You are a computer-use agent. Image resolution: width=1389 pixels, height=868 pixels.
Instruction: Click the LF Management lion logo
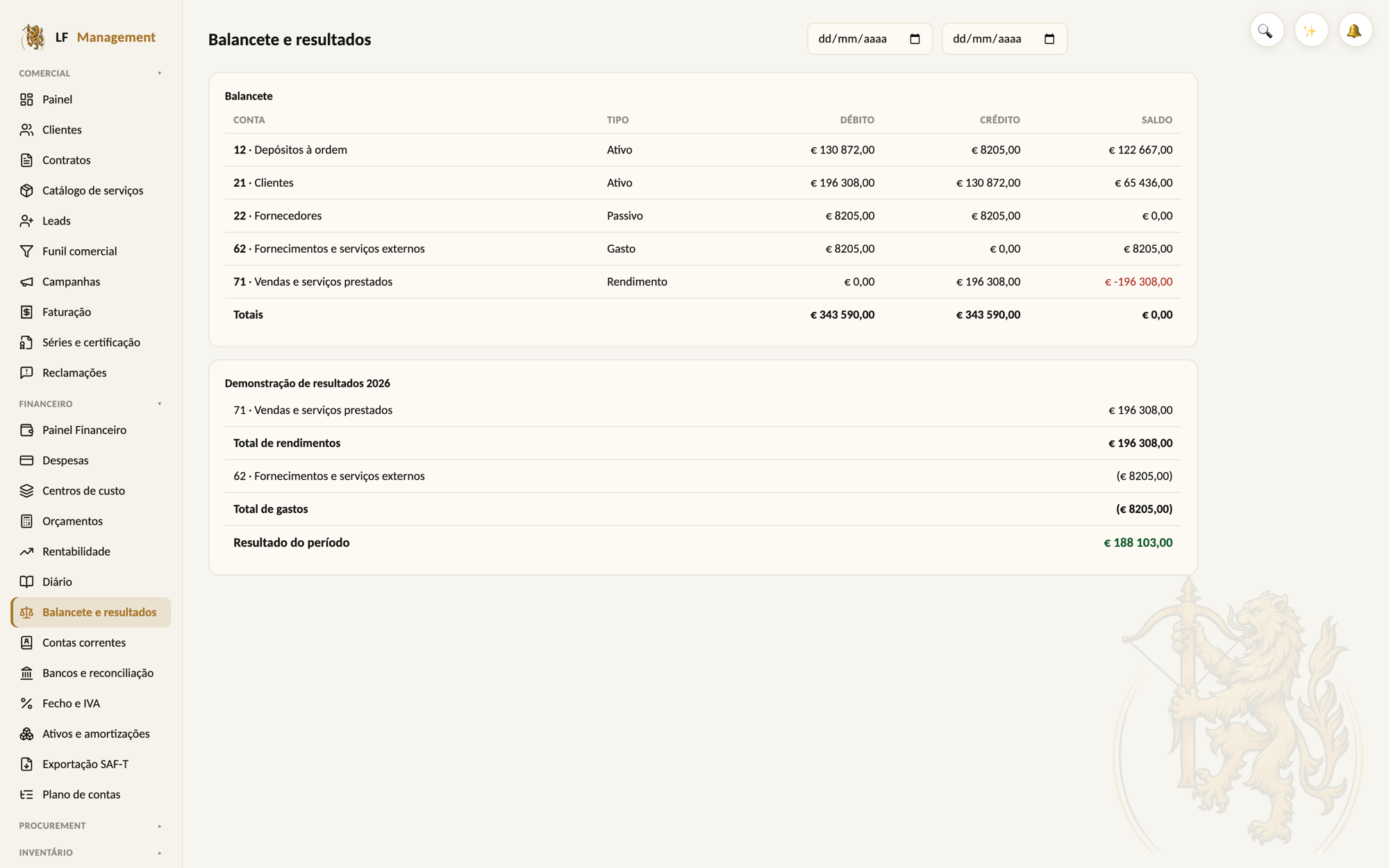pos(33,37)
